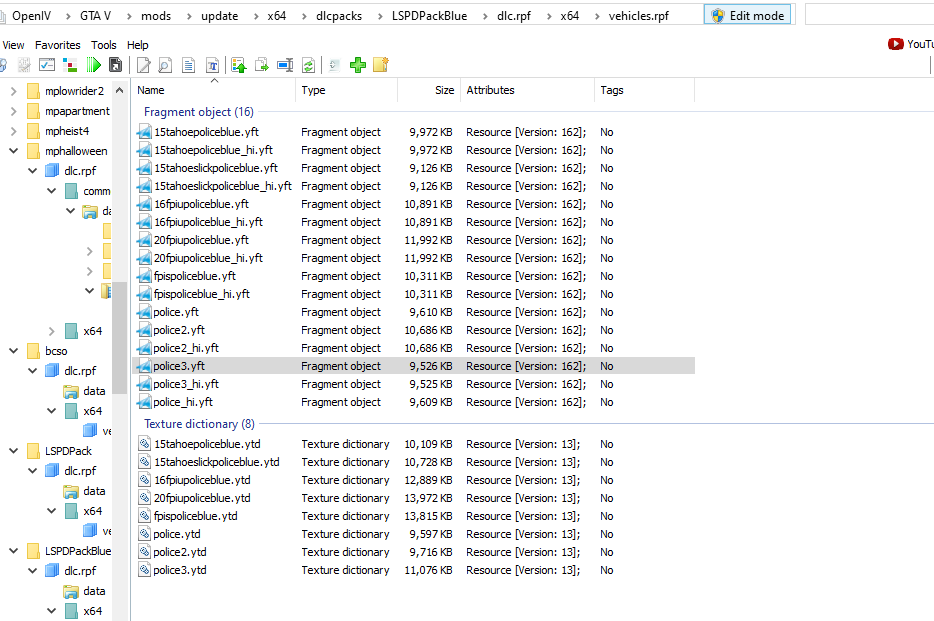
Task: Collapse the mphalloween folder node
Action: tap(13, 151)
